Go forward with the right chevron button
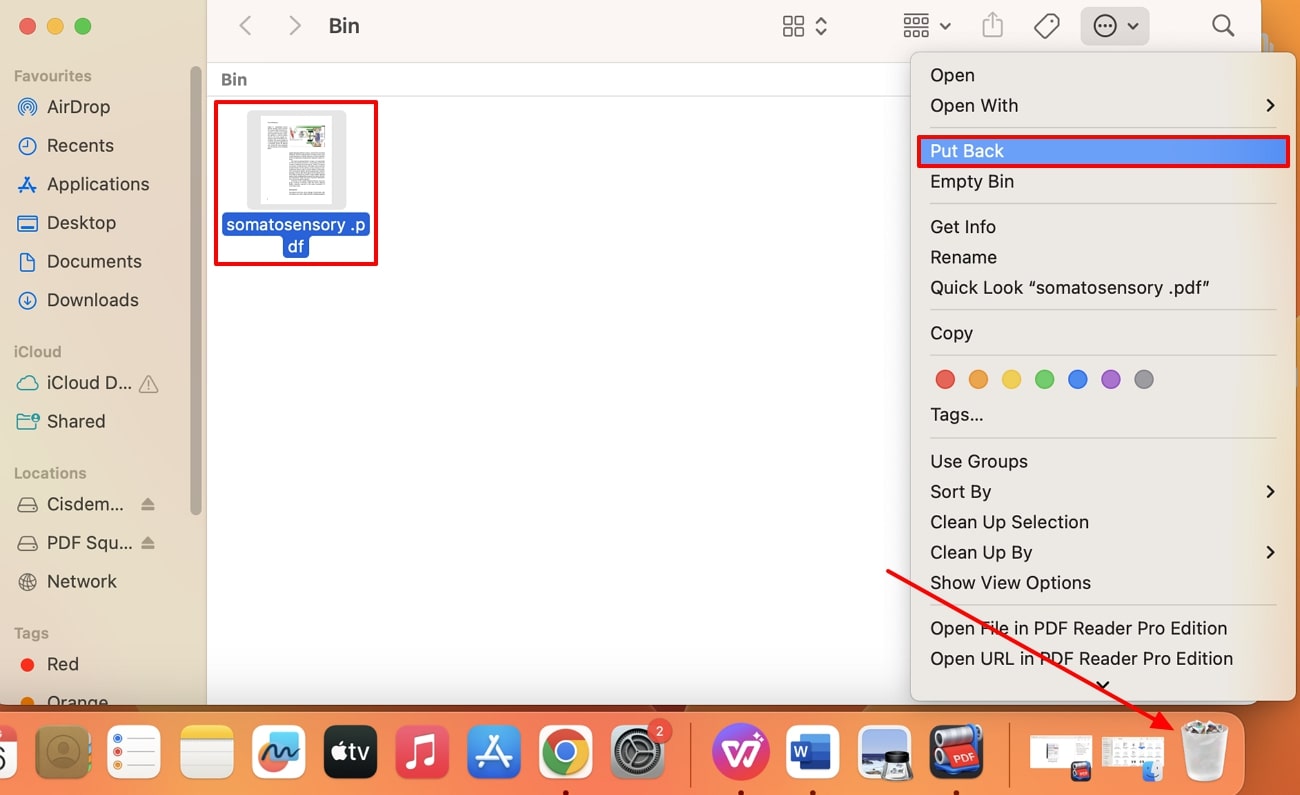The image size is (1300, 795). [294, 26]
